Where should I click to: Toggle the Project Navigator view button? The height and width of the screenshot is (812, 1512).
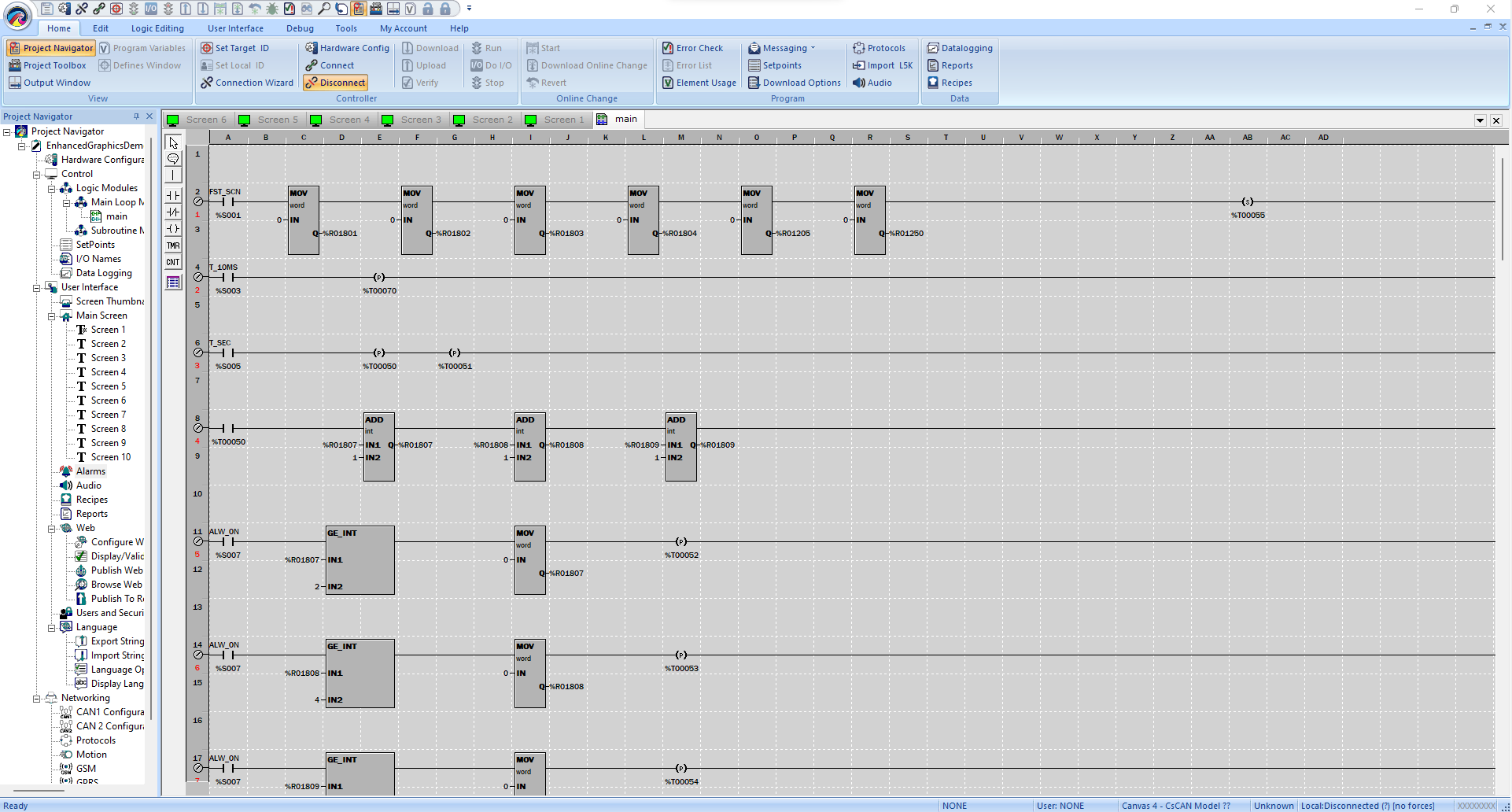point(51,48)
